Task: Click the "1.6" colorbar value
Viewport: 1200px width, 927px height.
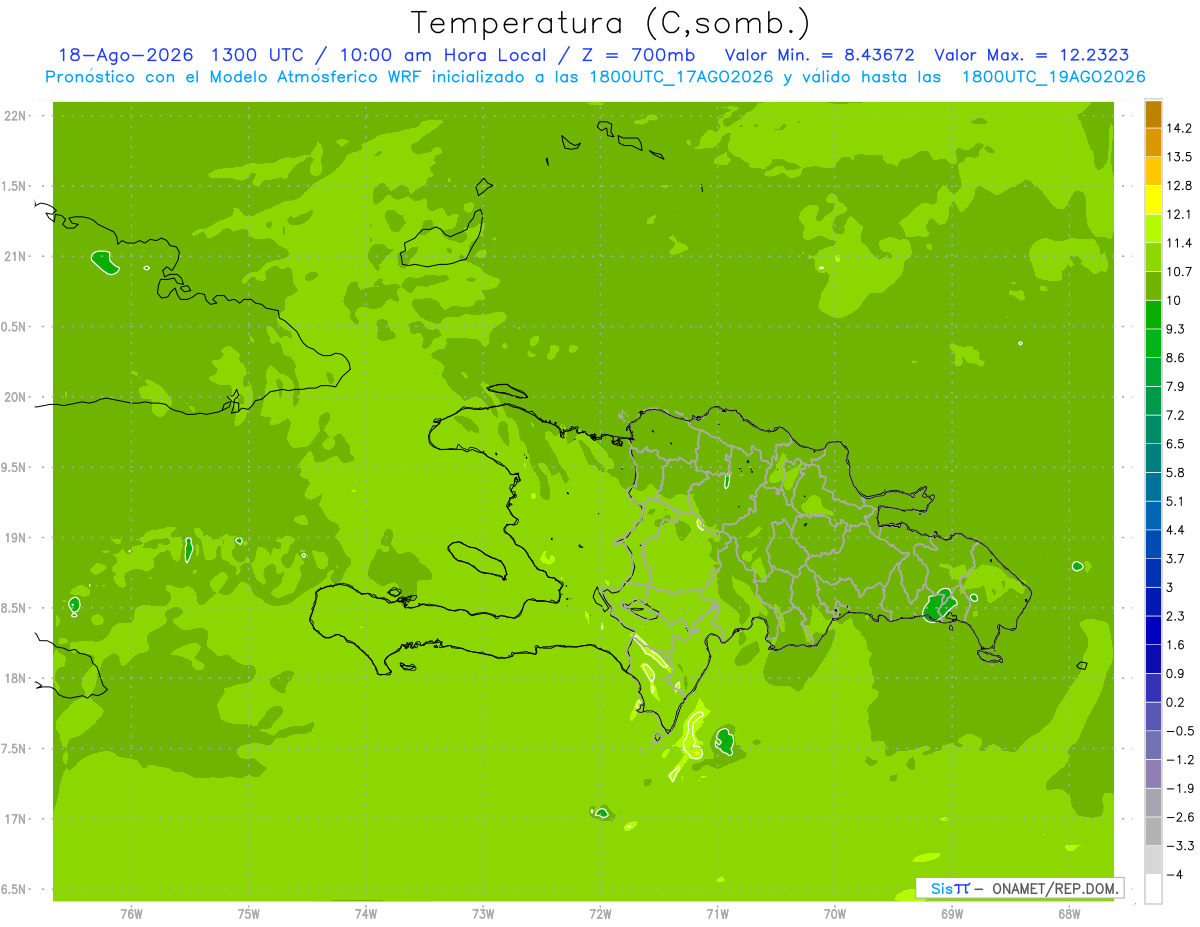Action: coord(1177,645)
